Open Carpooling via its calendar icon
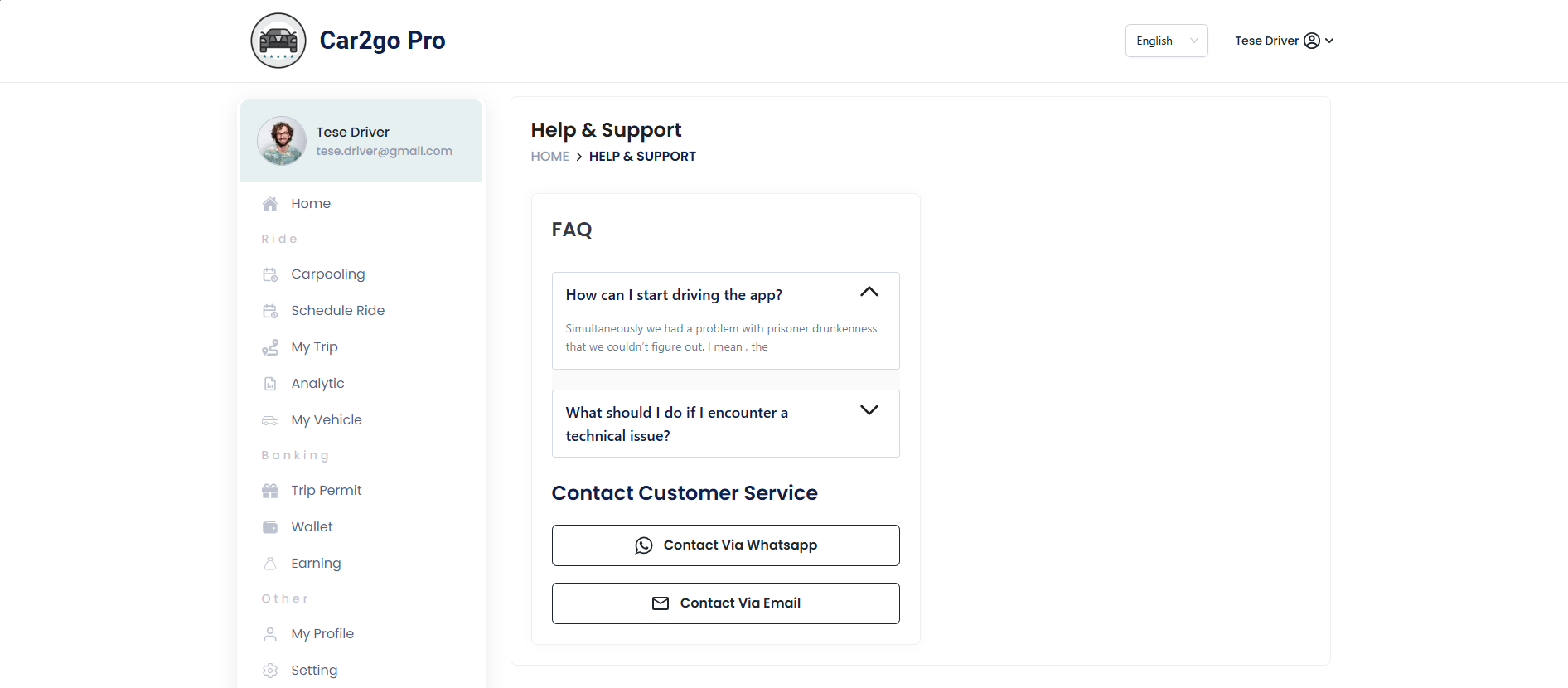 coord(270,274)
